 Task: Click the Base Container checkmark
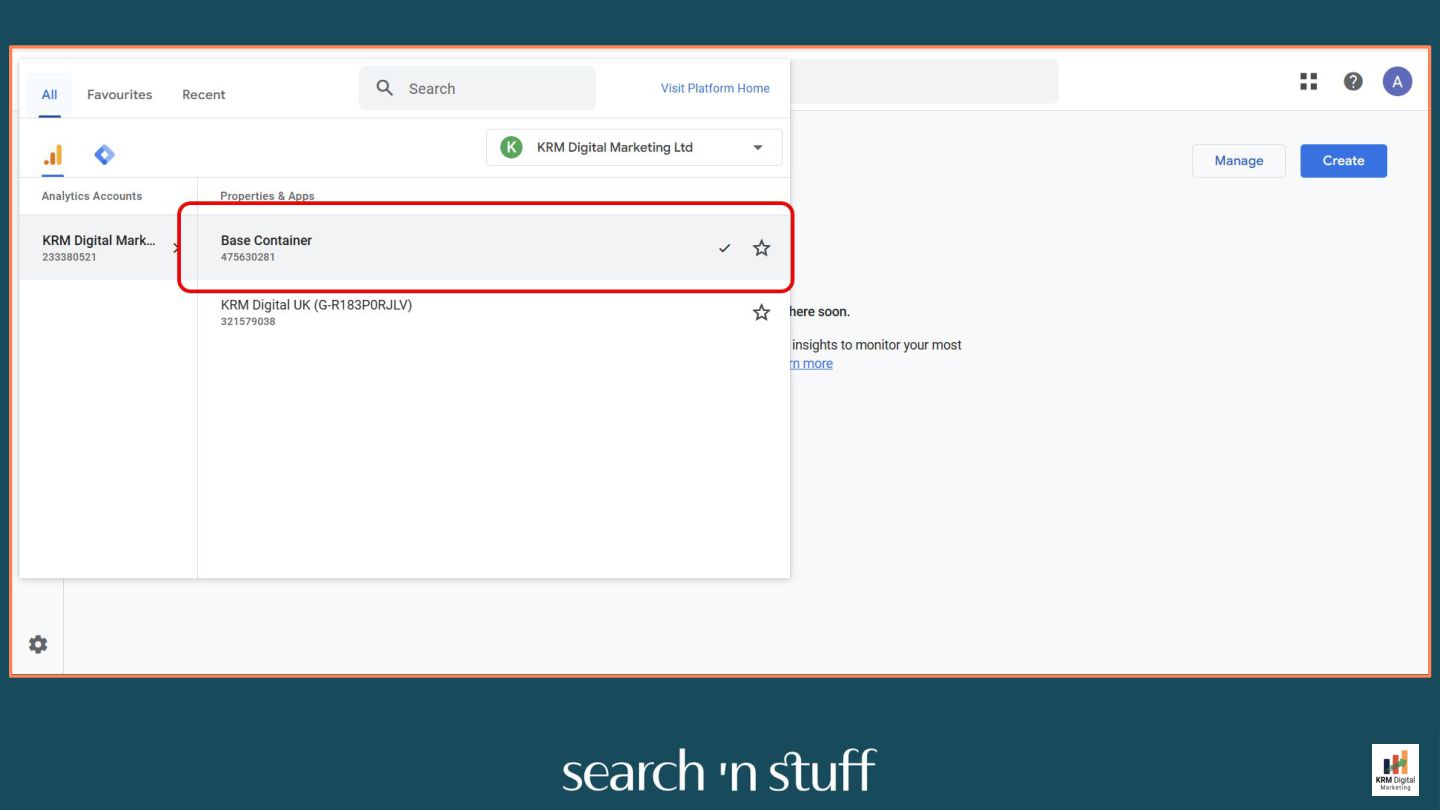(x=725, y=248)
